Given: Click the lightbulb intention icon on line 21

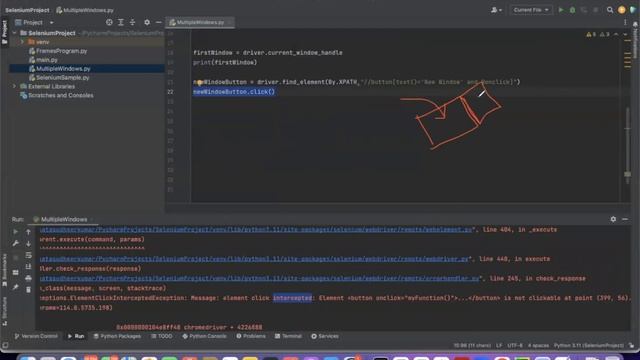Looking at the screenshot, I should pyautogui.click(x=199, y=82).
